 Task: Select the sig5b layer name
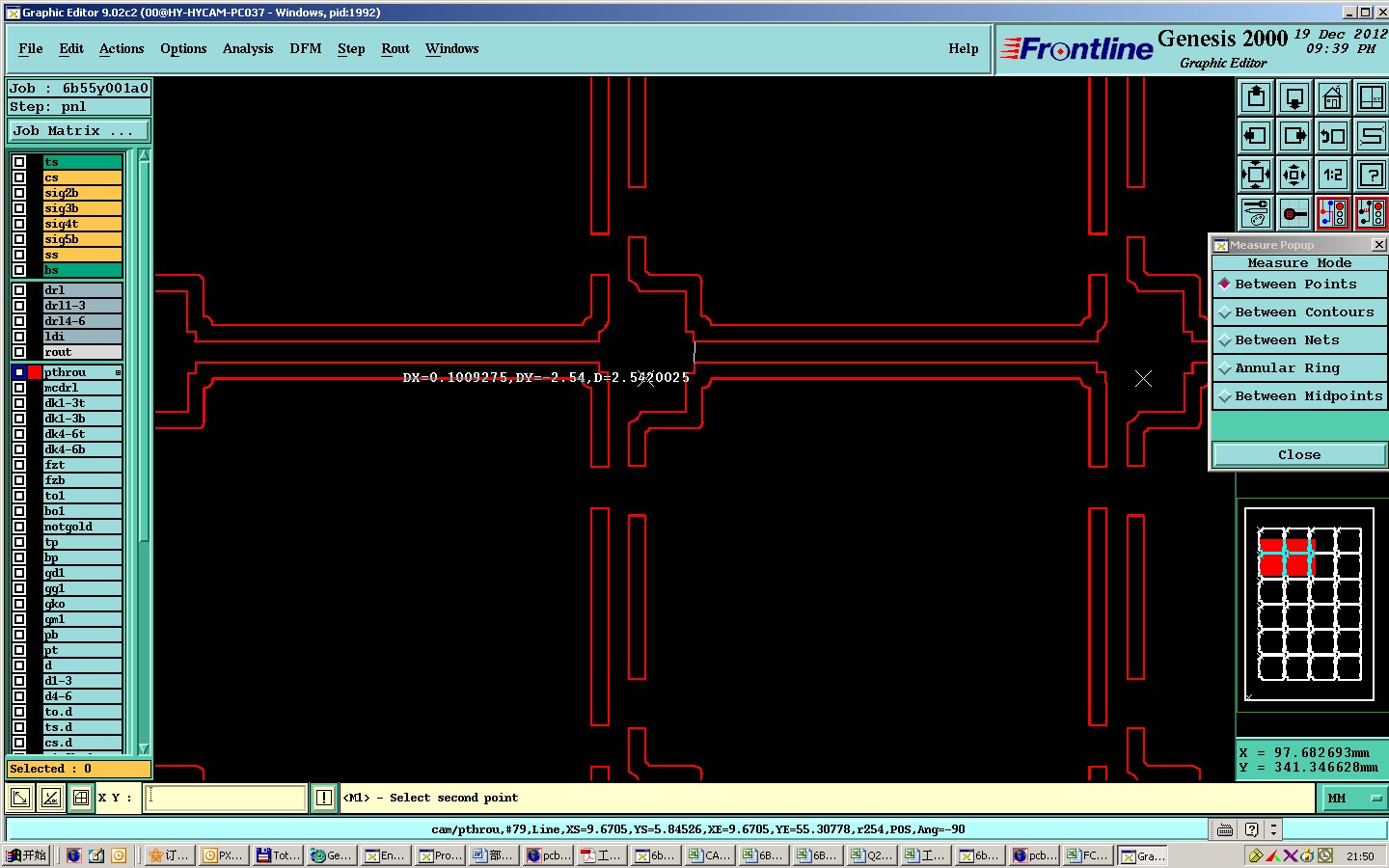click(x=82, y=239)
